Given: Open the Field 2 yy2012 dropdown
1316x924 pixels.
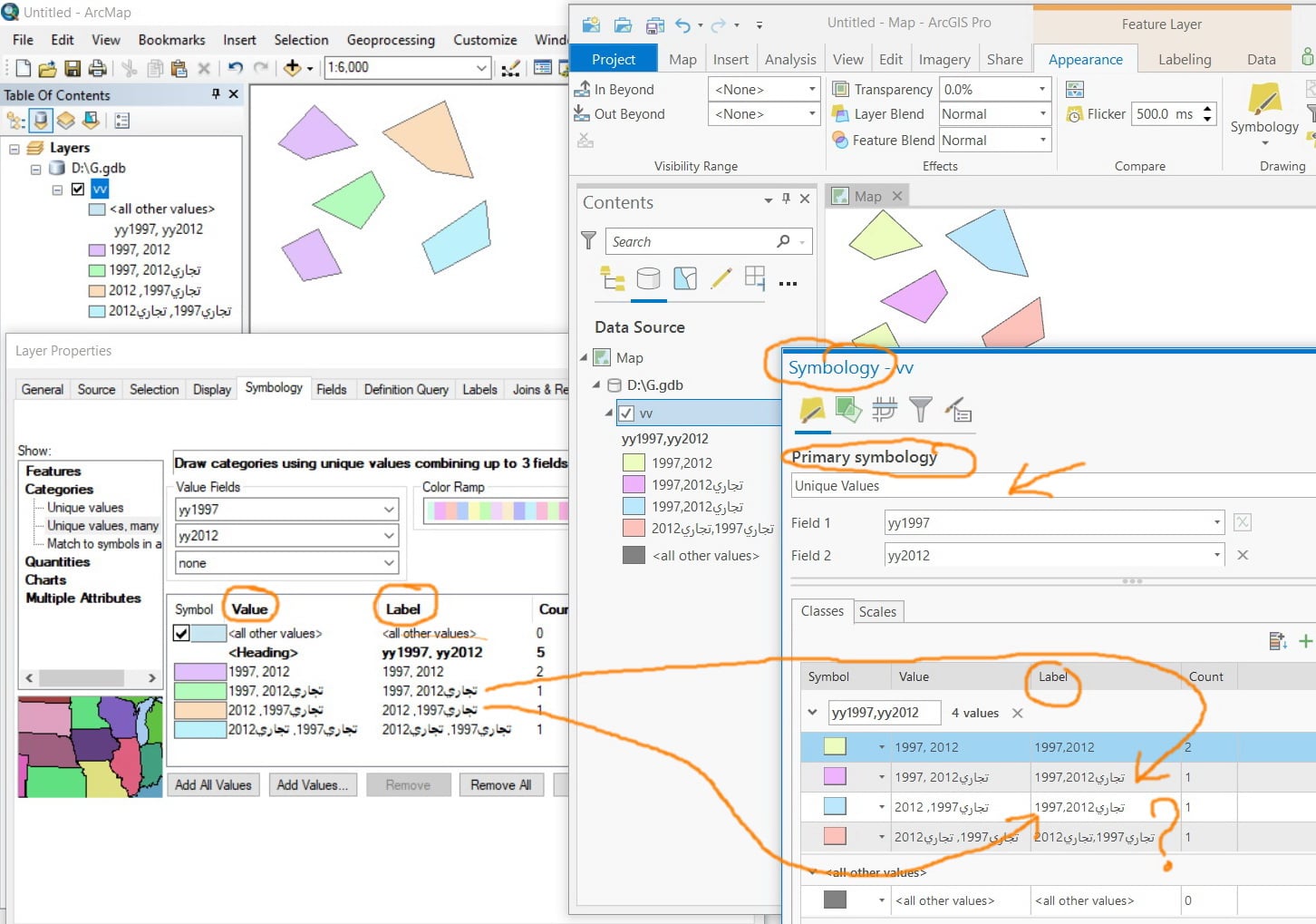Looking at the screenshot, I should 1055,555.
